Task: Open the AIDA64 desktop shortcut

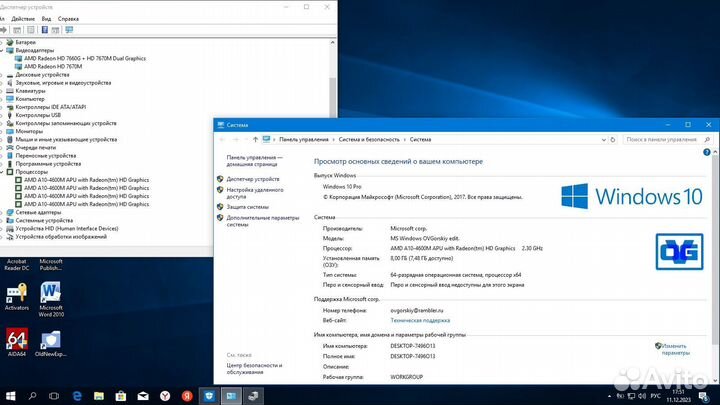Action: (x=17, y=342)
